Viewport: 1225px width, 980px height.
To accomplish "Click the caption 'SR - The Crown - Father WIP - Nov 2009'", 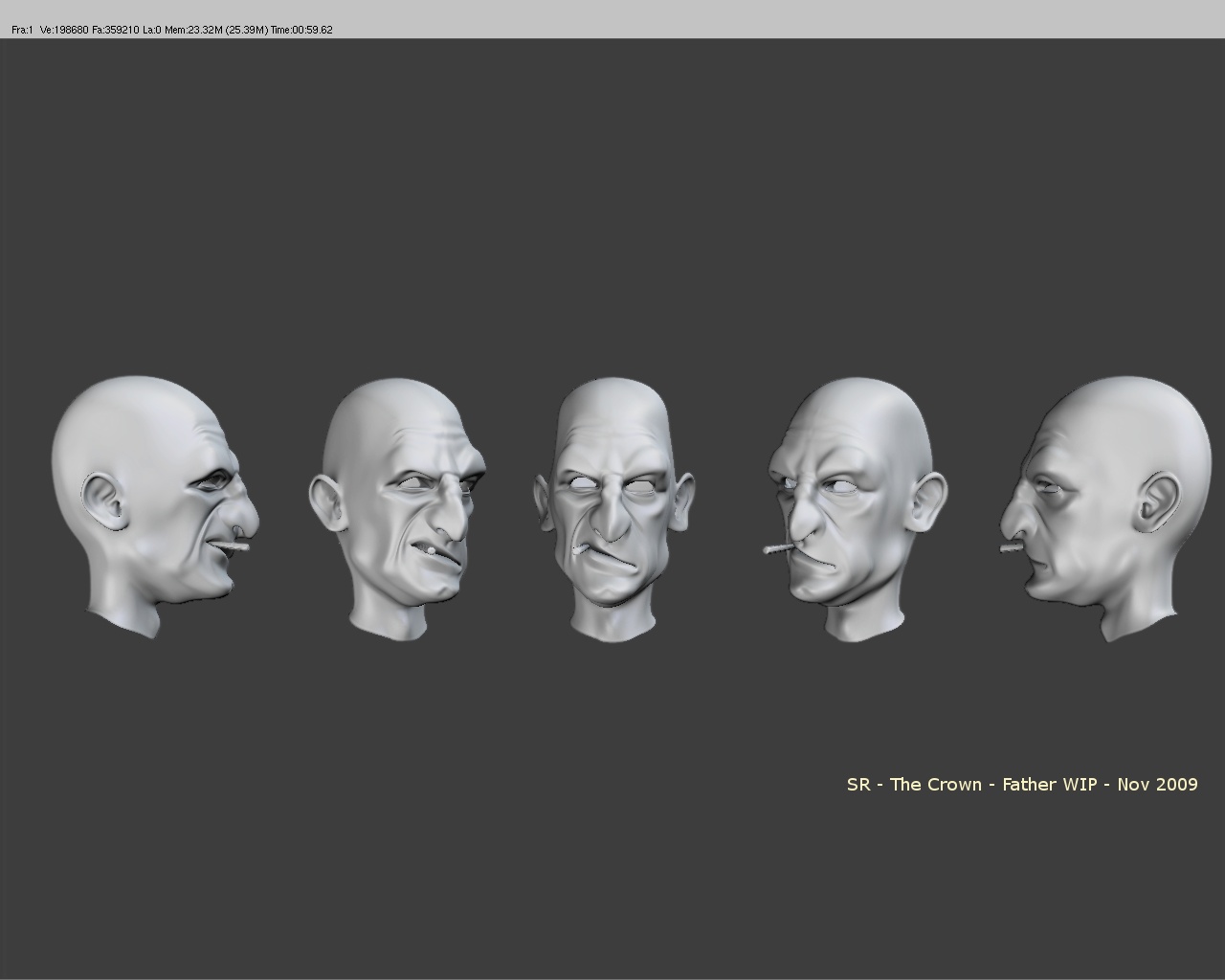I will (1022, 784).
